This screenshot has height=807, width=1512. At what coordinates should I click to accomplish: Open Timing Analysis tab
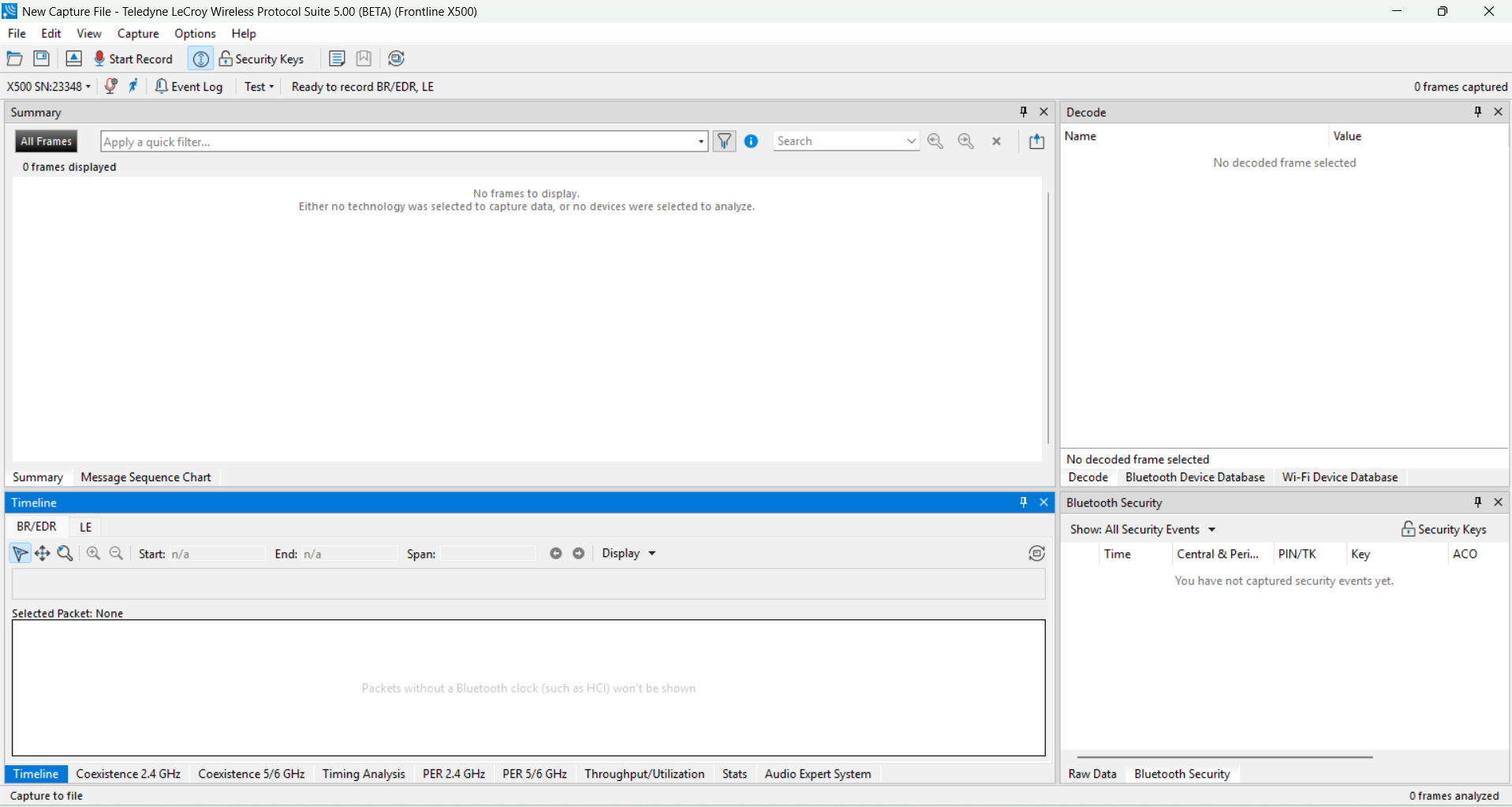point(364,774)
